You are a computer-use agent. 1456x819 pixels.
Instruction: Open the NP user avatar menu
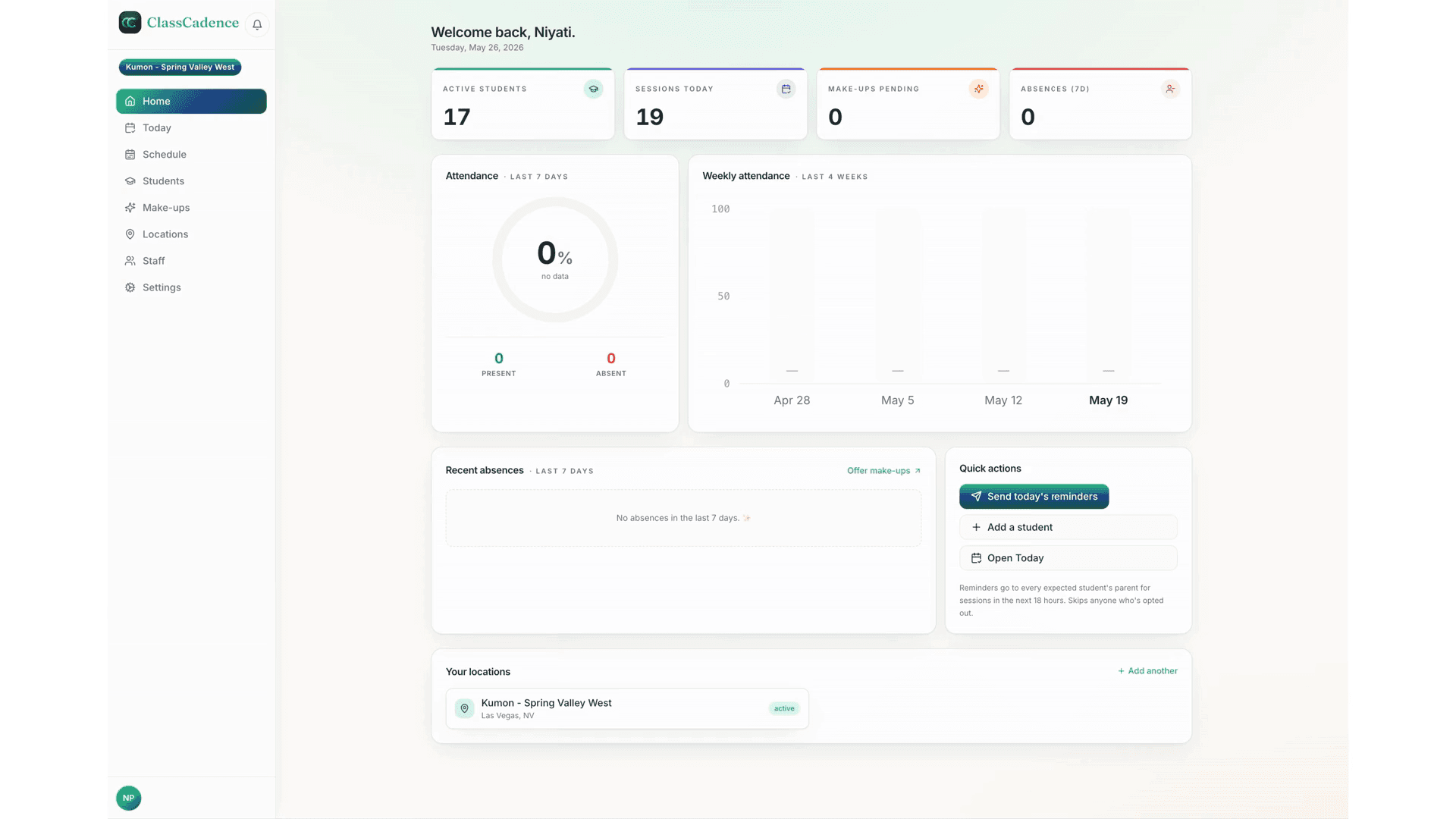[x=129, y=798]
